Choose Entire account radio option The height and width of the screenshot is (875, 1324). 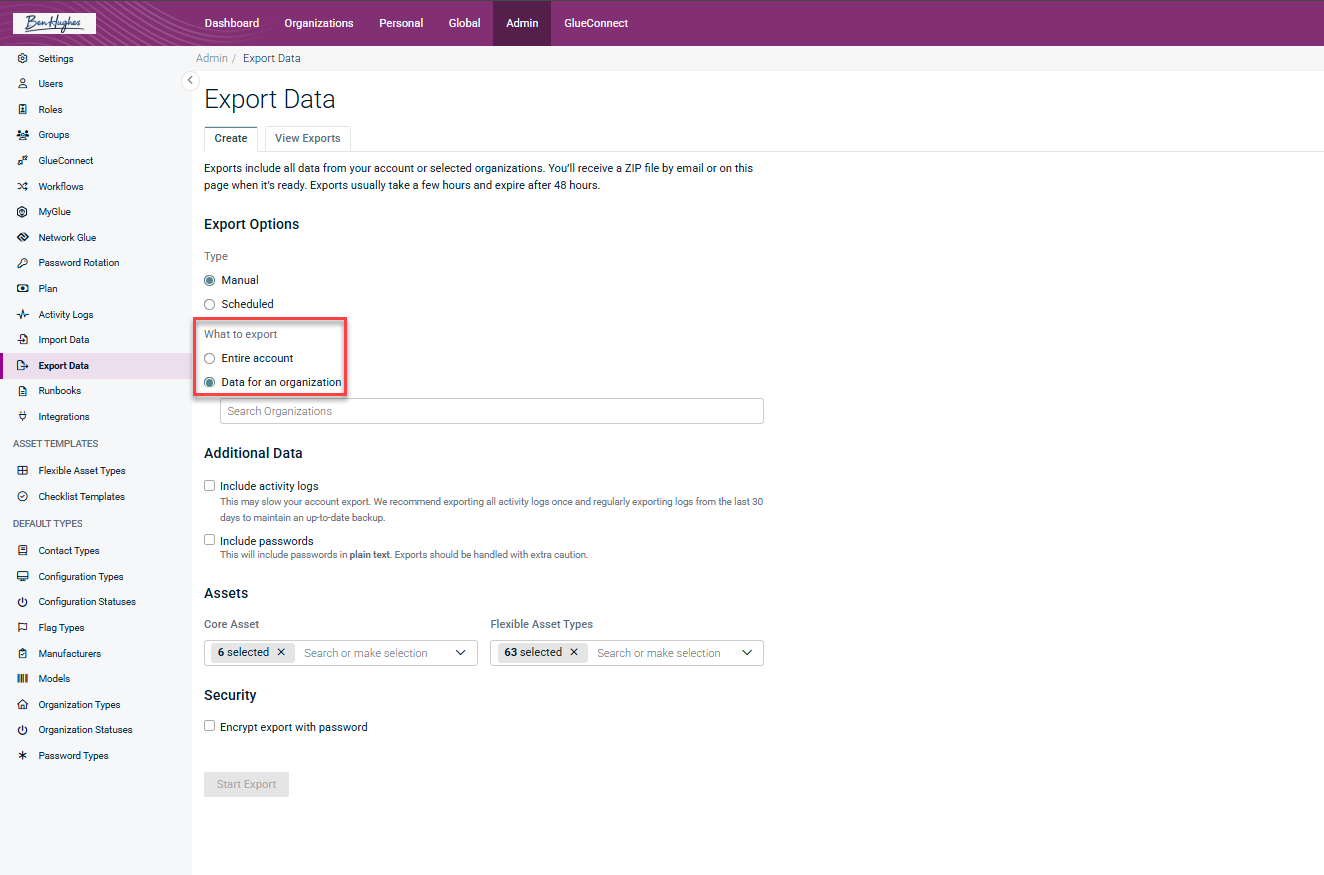pos(210,358)
